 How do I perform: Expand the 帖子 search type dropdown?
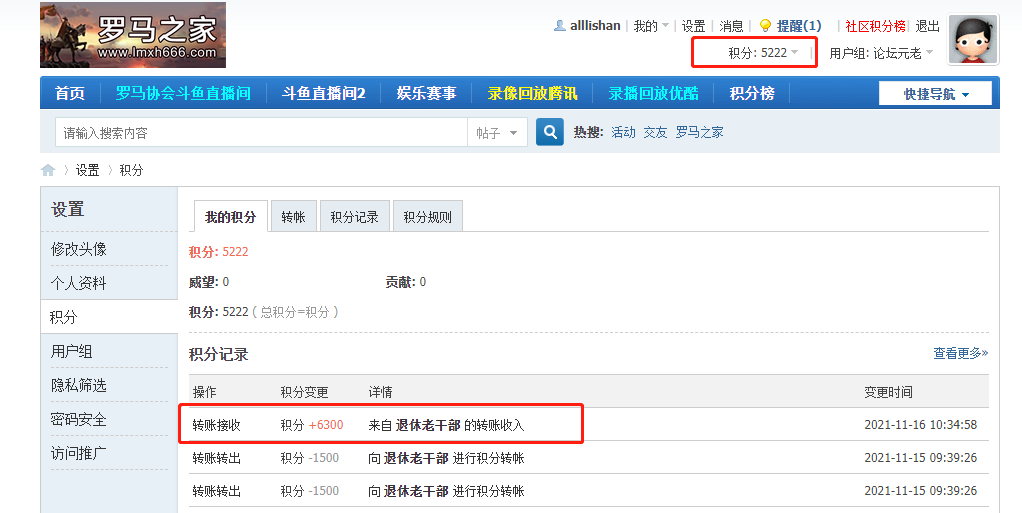[497, 133]
